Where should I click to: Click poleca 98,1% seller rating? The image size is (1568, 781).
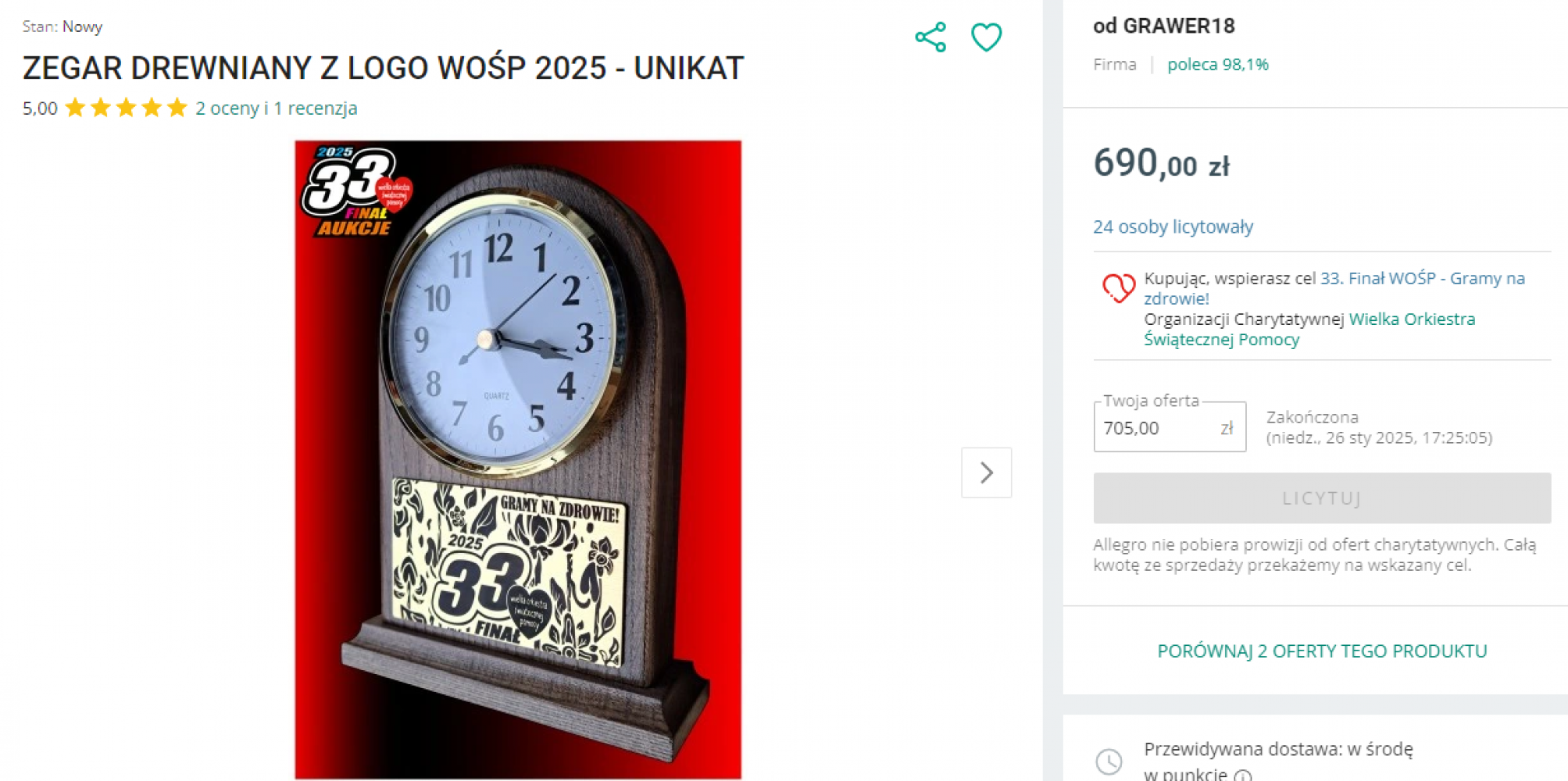pyautogui.click(x=1217, y=65)
